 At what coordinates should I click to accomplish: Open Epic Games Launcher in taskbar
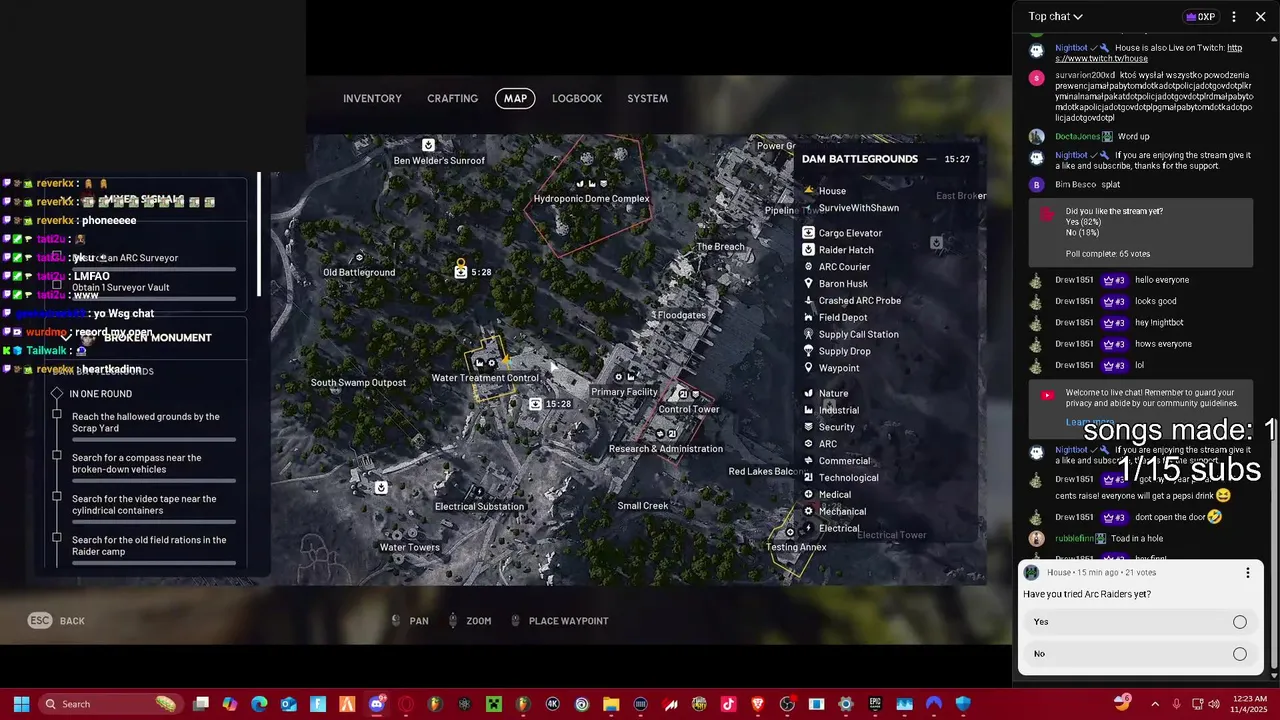[875, 704]
